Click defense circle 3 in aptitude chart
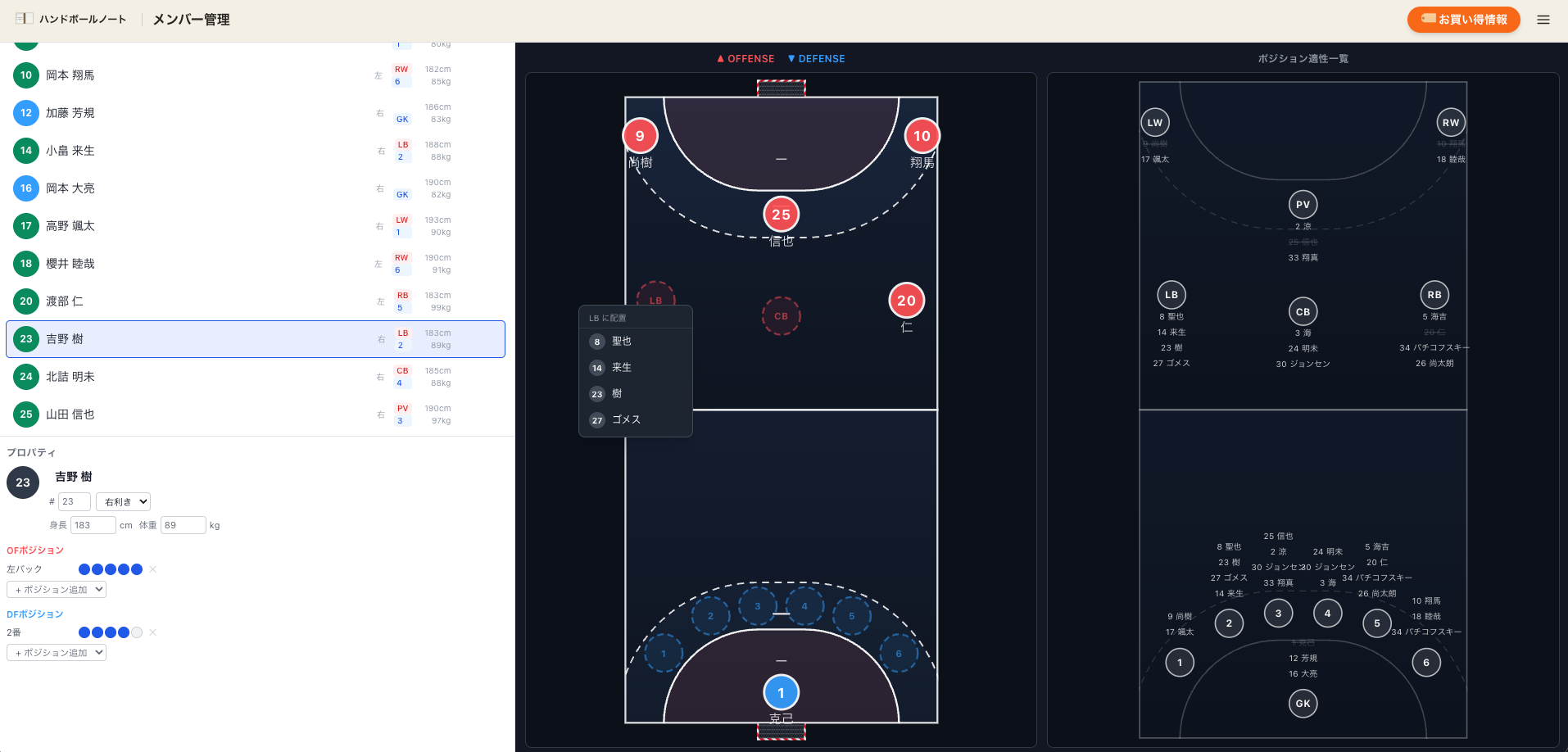1568x752 pixels. pyautogui.click(x=1278, y=614)
